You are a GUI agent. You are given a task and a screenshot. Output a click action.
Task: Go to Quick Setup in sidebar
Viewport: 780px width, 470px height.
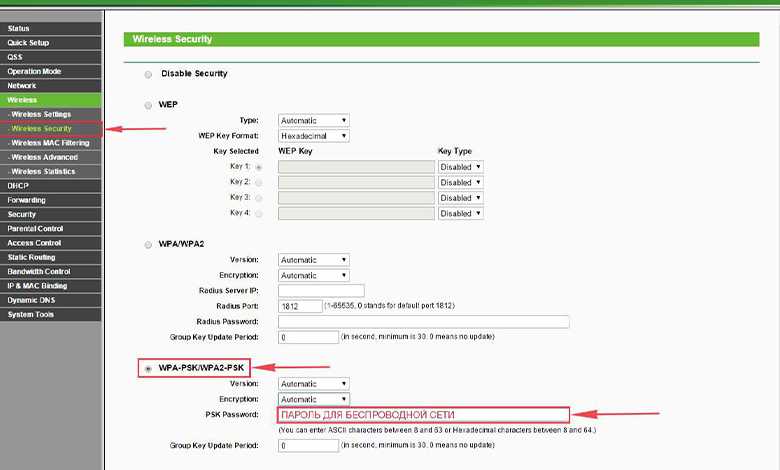(x=51, y=43)
